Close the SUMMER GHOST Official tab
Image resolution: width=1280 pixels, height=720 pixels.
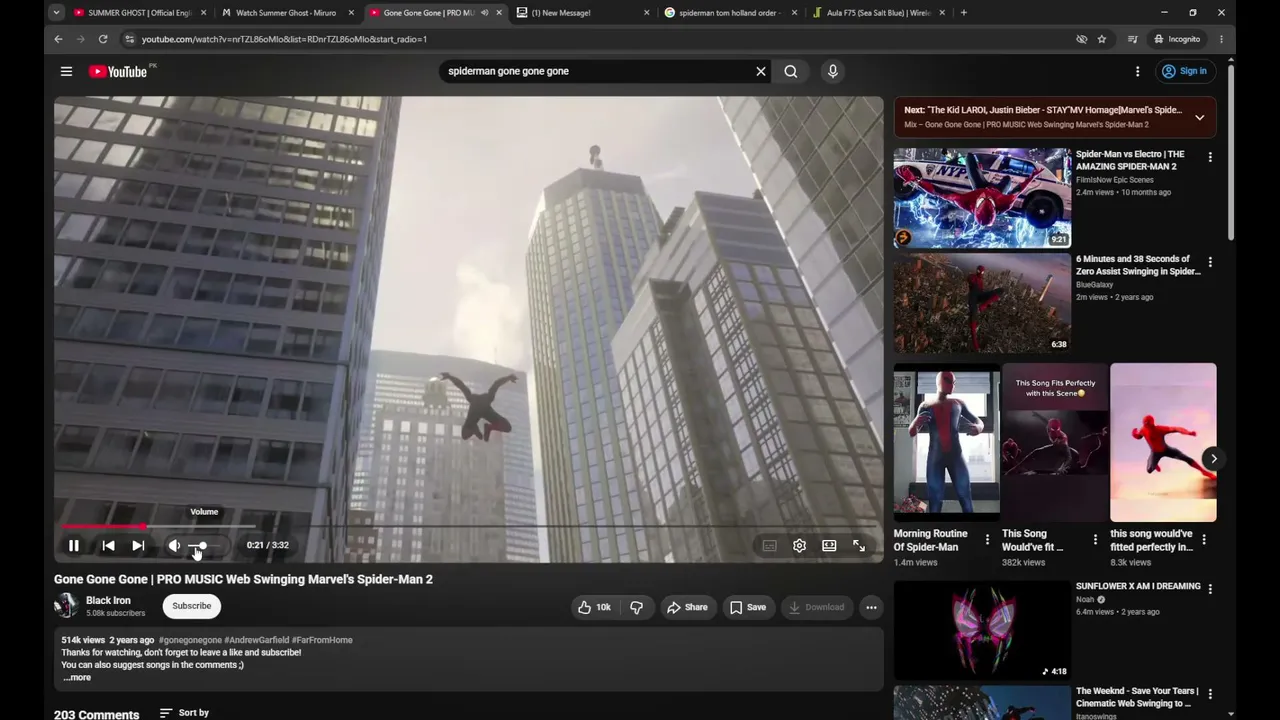click(x=204, y=13)
